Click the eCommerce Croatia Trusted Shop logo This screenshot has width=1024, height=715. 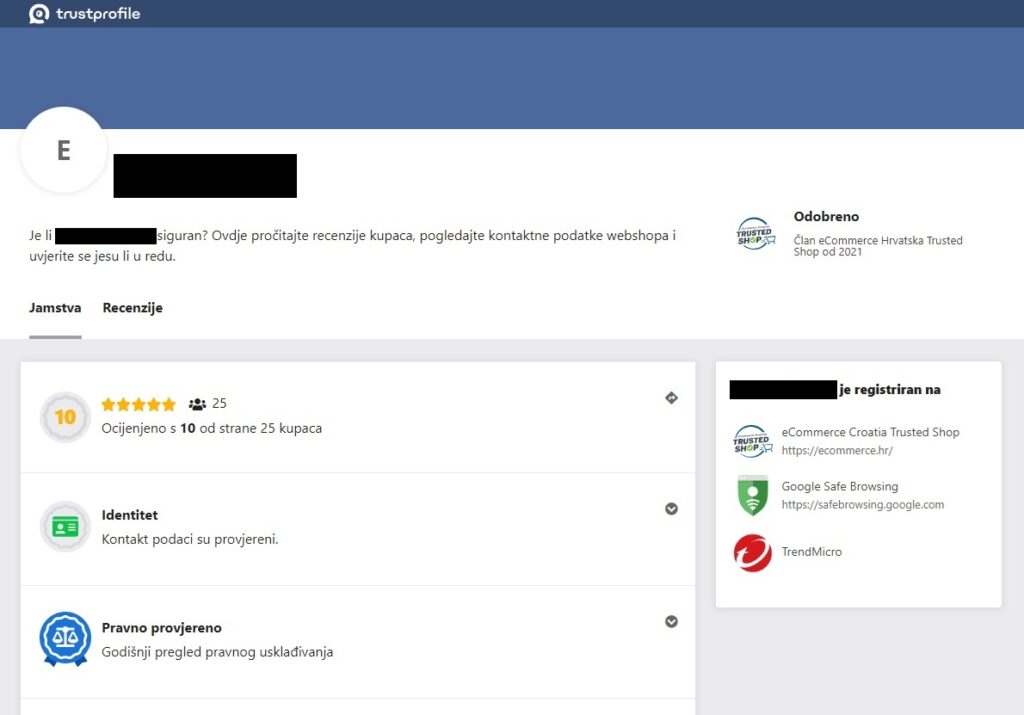click(753, 441)
